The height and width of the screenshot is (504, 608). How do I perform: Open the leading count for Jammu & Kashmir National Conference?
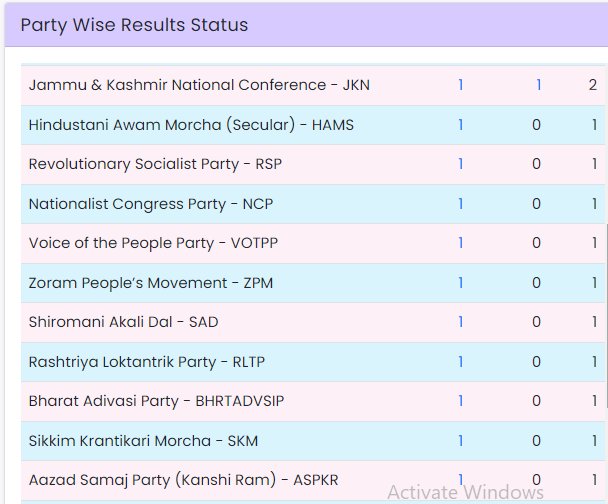[x=538, y=85]
